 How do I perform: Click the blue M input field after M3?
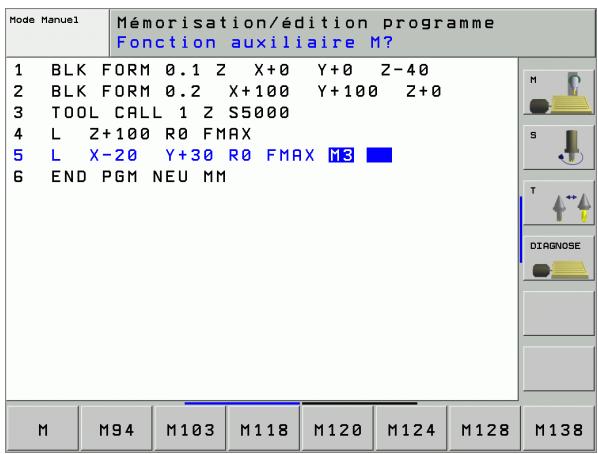click(x=379, y=155)
